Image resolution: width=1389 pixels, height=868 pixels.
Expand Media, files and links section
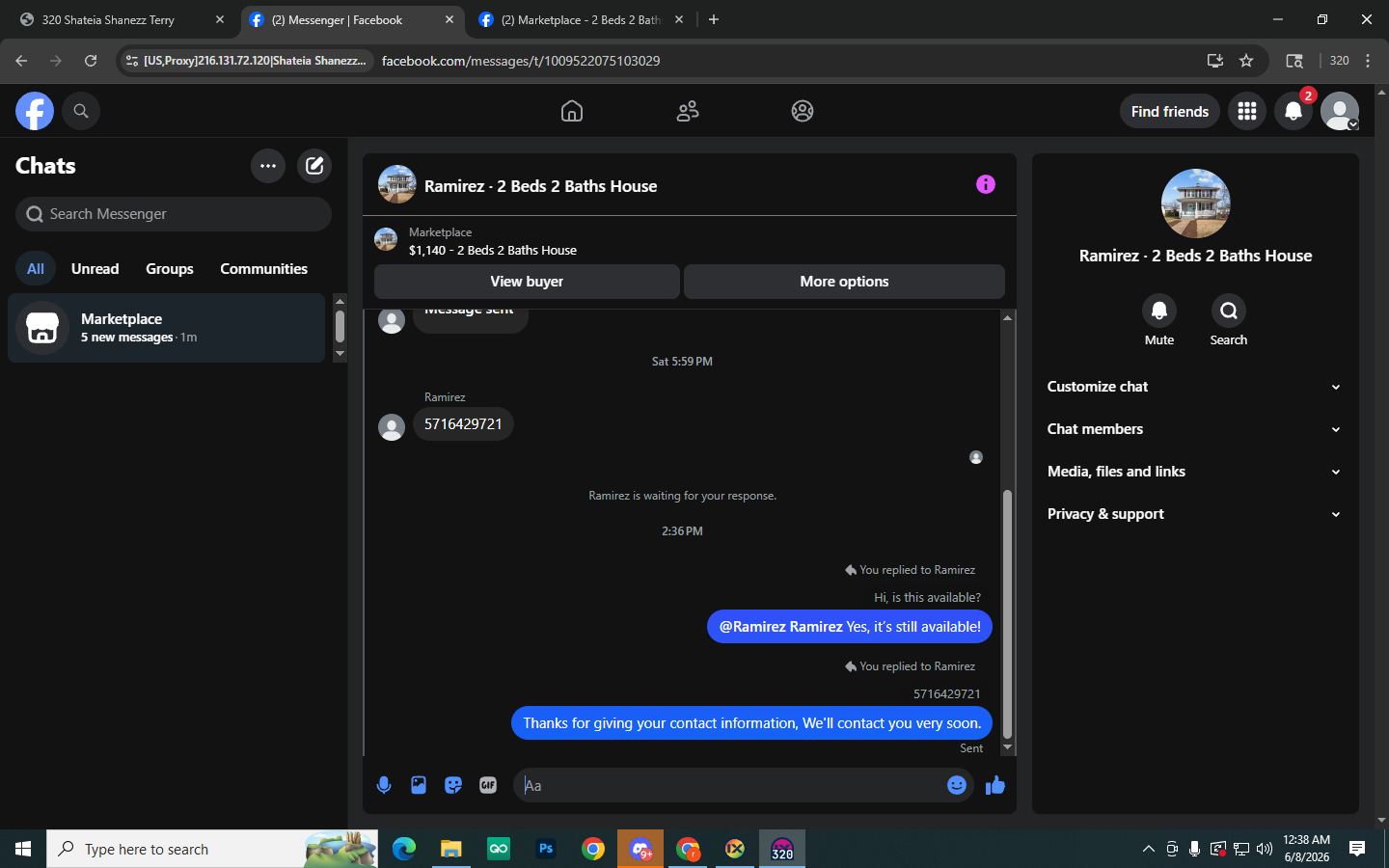[1194, 472]
